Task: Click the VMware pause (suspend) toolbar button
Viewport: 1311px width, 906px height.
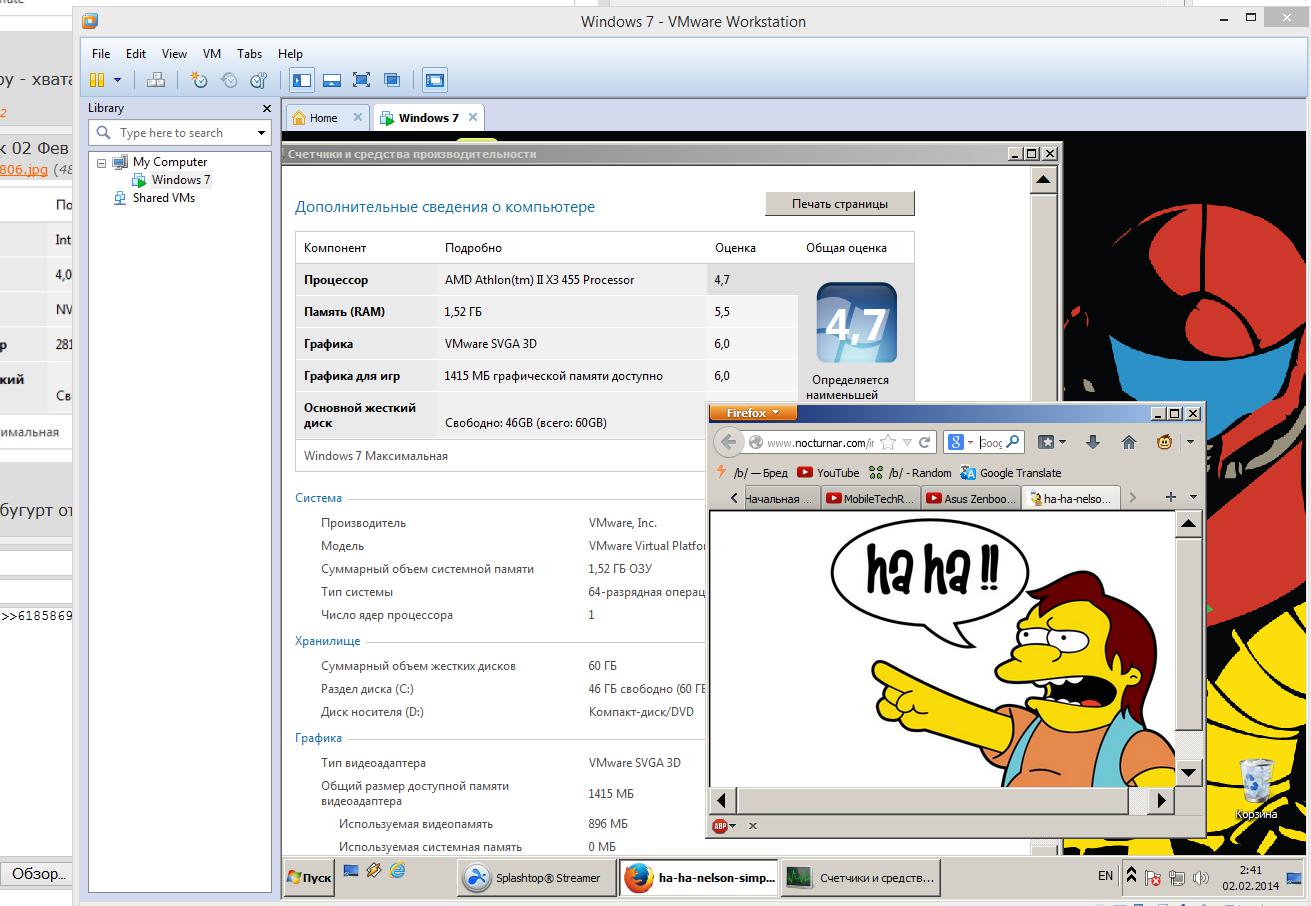Action: coord(97,80)
